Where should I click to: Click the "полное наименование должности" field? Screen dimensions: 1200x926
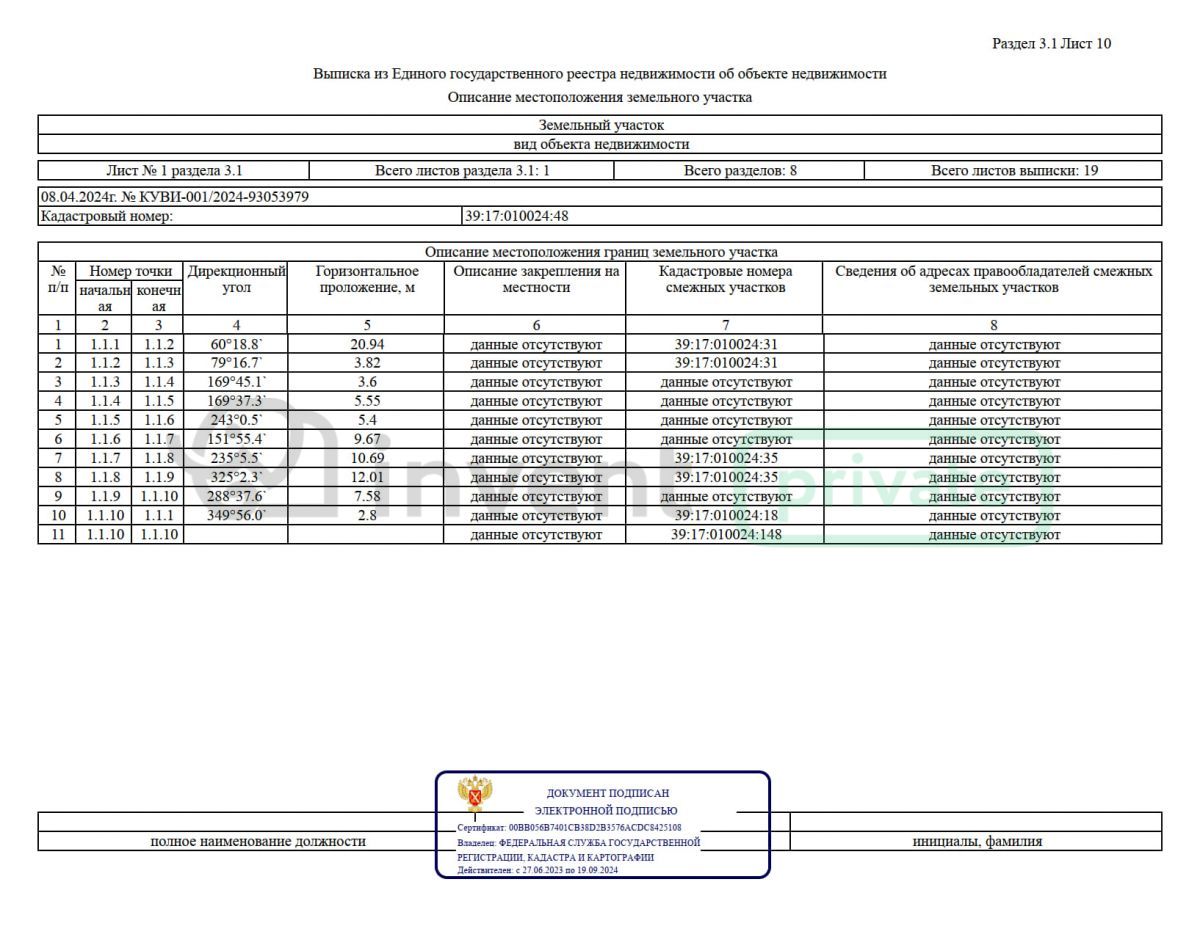[x=257, y=842]
